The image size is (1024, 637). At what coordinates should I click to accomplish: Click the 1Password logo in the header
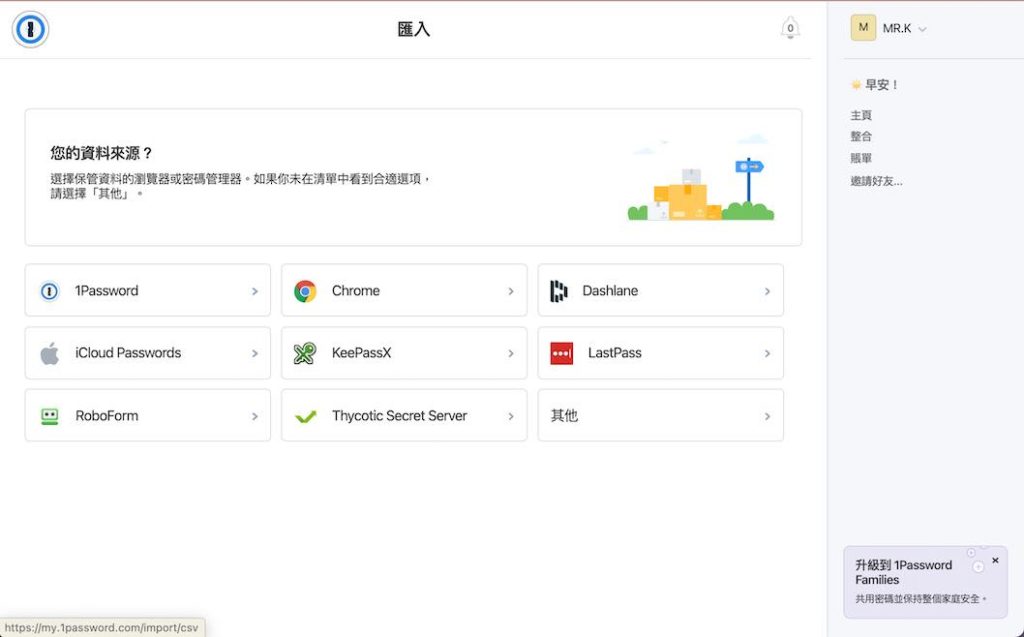tap(30, 29)
